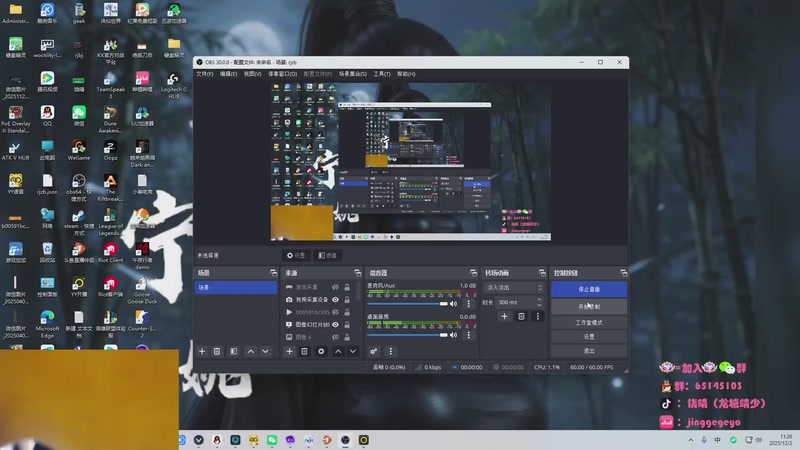Pop out the 混音器 dock with its float icon
Screen dimensions: 800x450
[473, 273]
